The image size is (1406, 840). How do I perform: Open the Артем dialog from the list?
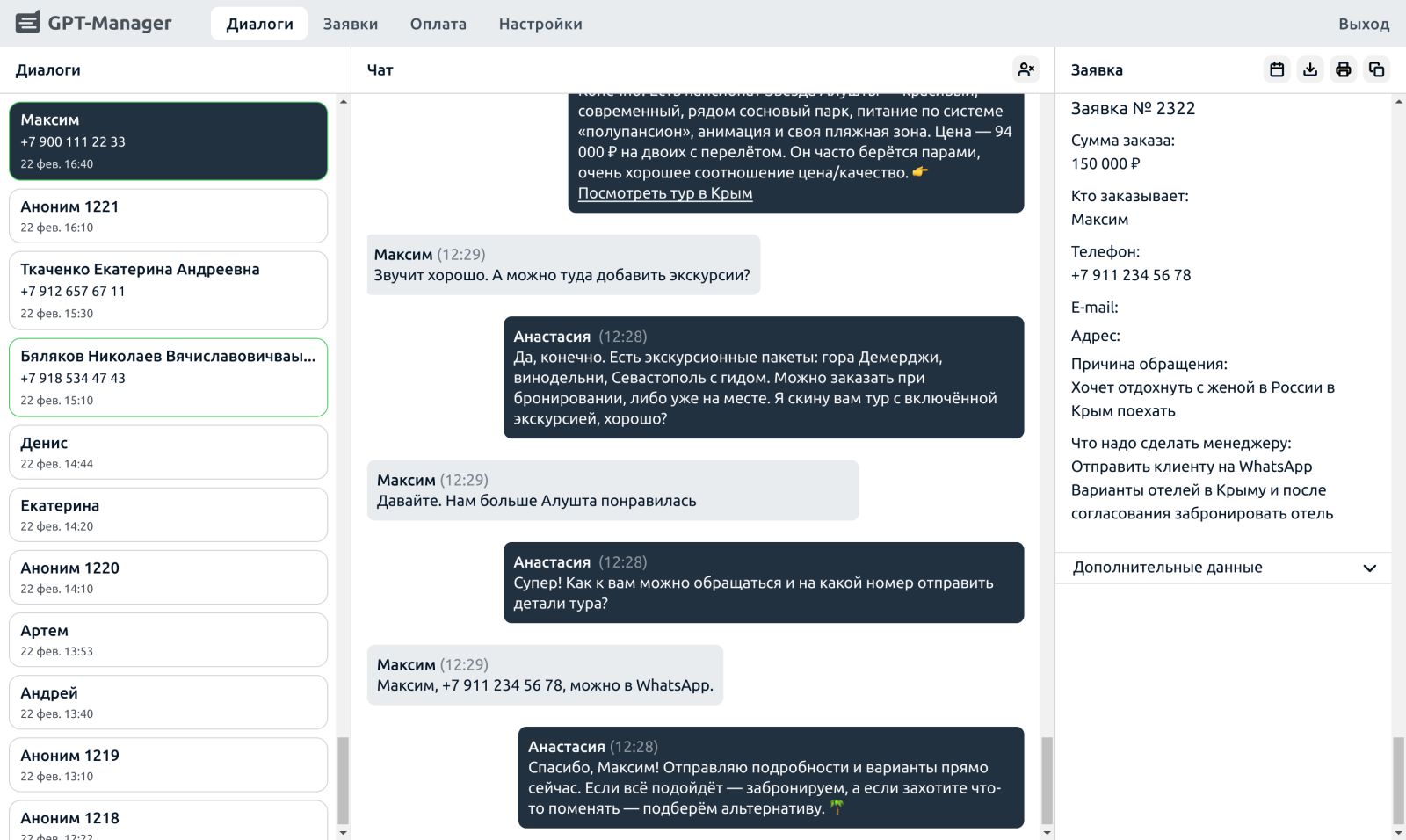coord(168,640)
